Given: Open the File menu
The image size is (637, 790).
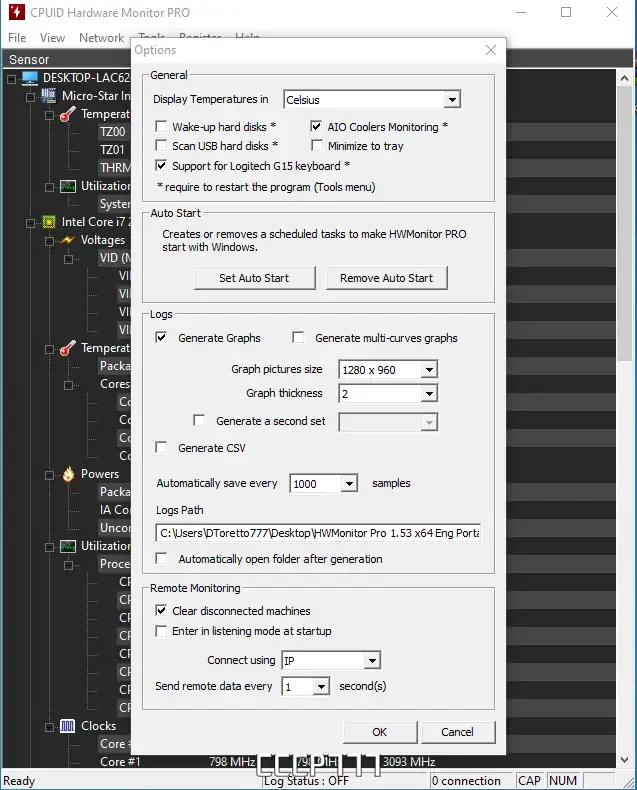Looking at the screenshot, I should [x=17, y=38].
